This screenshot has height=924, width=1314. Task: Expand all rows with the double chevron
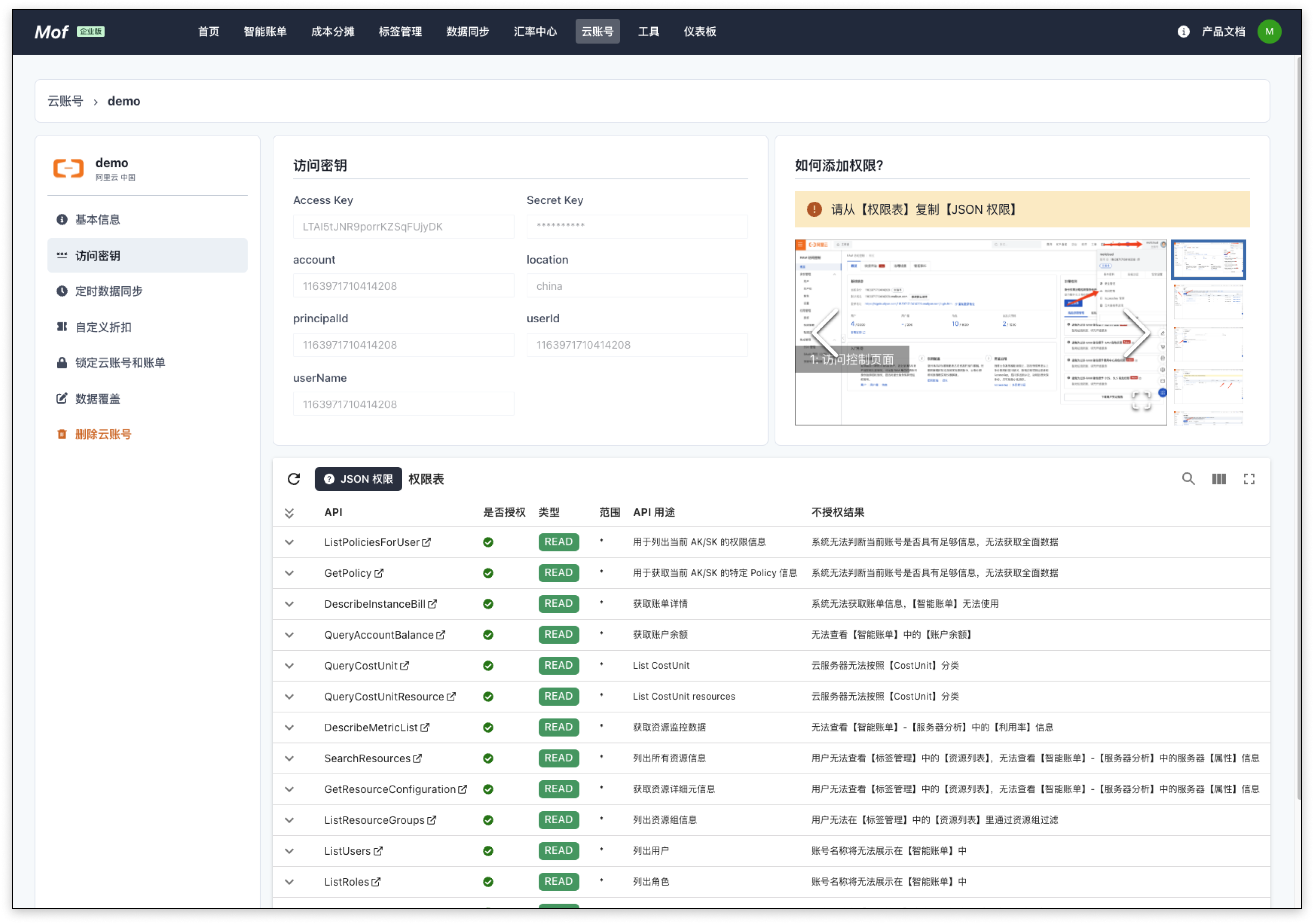point(290,513)
